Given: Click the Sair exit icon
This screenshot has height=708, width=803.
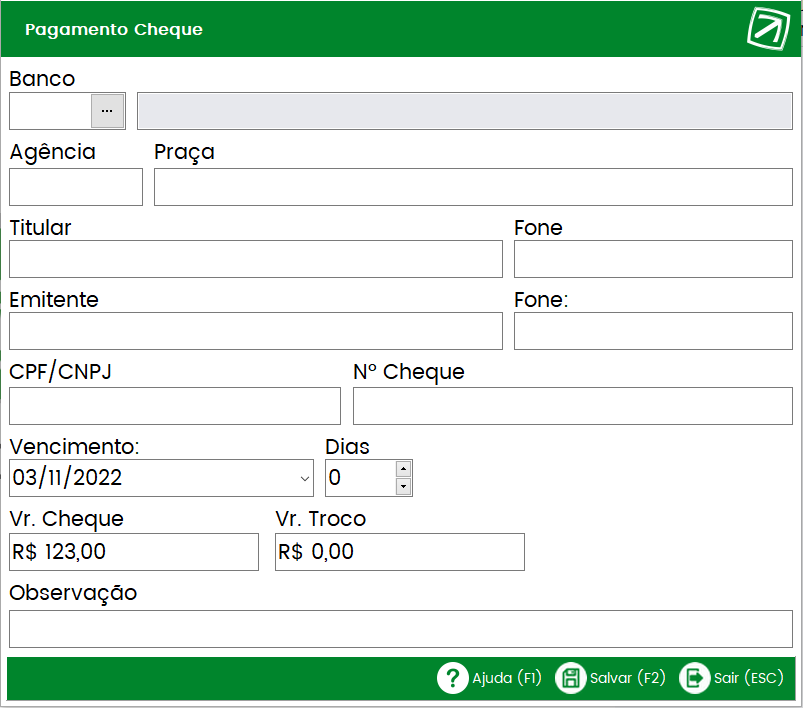Looking at the screenshot, I should click(x=694, y=678).
